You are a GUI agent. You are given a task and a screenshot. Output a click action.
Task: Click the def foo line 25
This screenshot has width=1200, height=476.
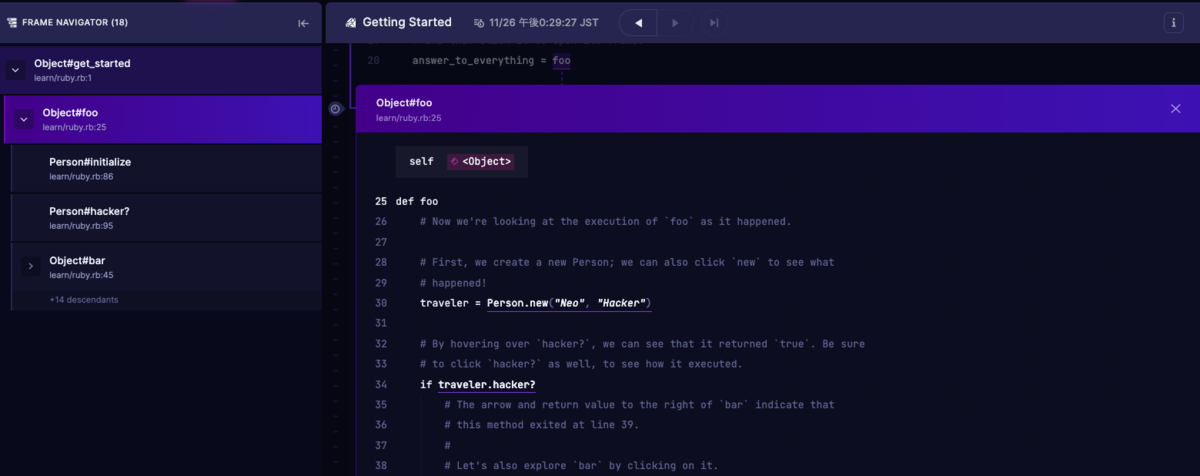417,201
